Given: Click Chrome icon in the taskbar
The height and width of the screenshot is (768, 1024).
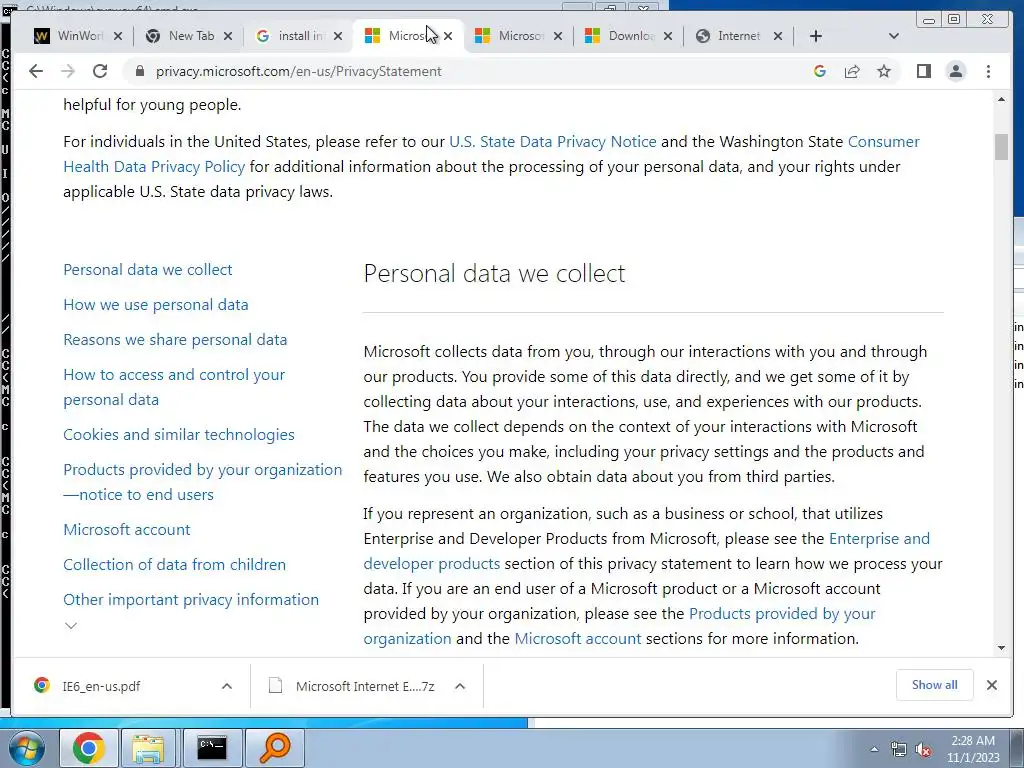Looking at the screenshot, I should pyautogui.click(x=89, y=748).
